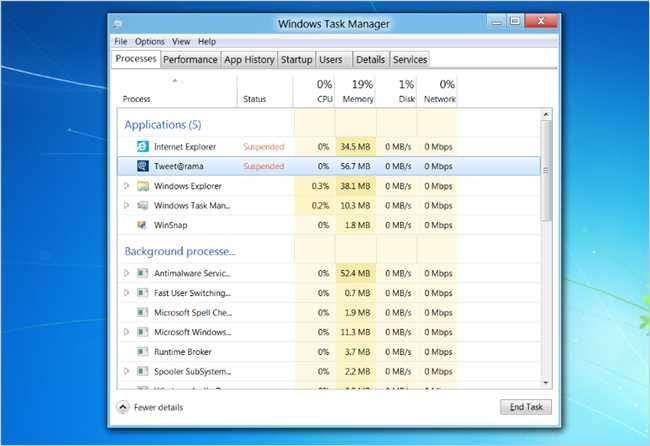Expand the Microsoft Windows process group

click(x=127, y=332)
